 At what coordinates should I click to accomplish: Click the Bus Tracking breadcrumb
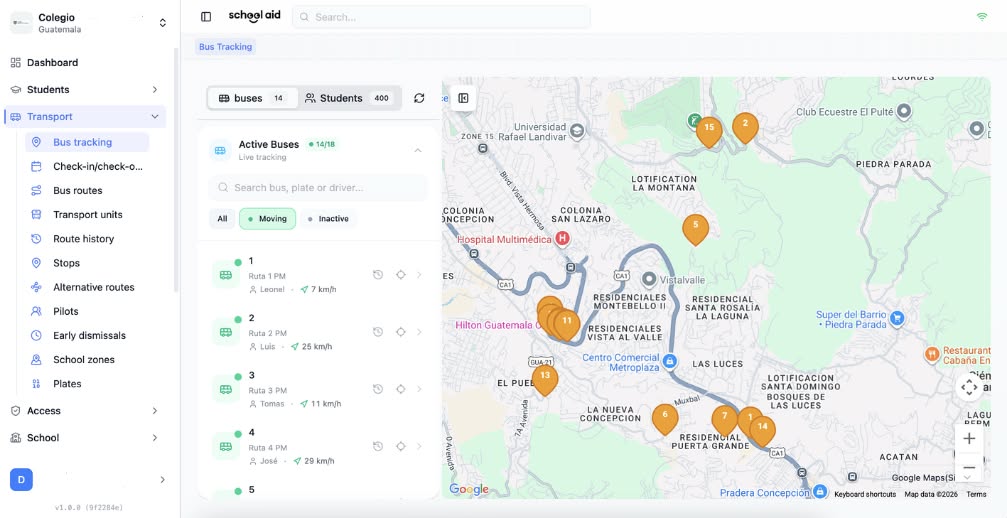[225, 47]
